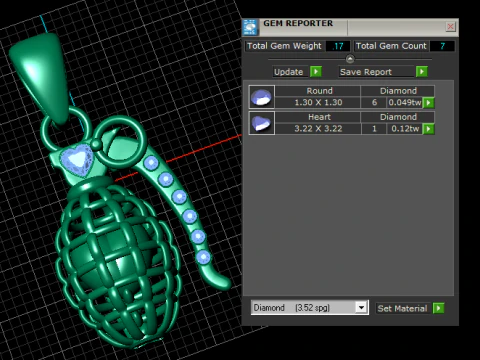Click the Round row quantity 6

(x=374, y=102)
